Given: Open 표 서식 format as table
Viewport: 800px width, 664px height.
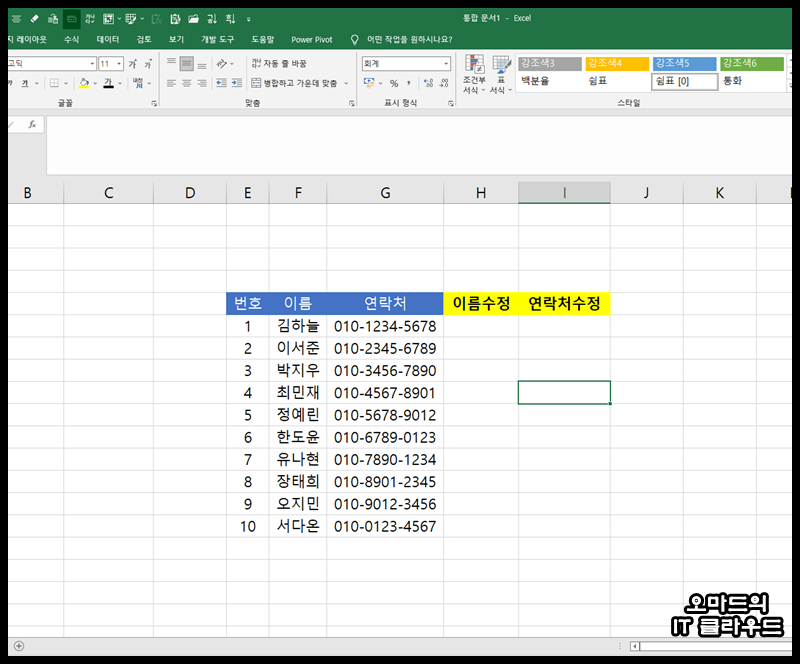Looking at the screenshot, I should (x=501, y=74).
